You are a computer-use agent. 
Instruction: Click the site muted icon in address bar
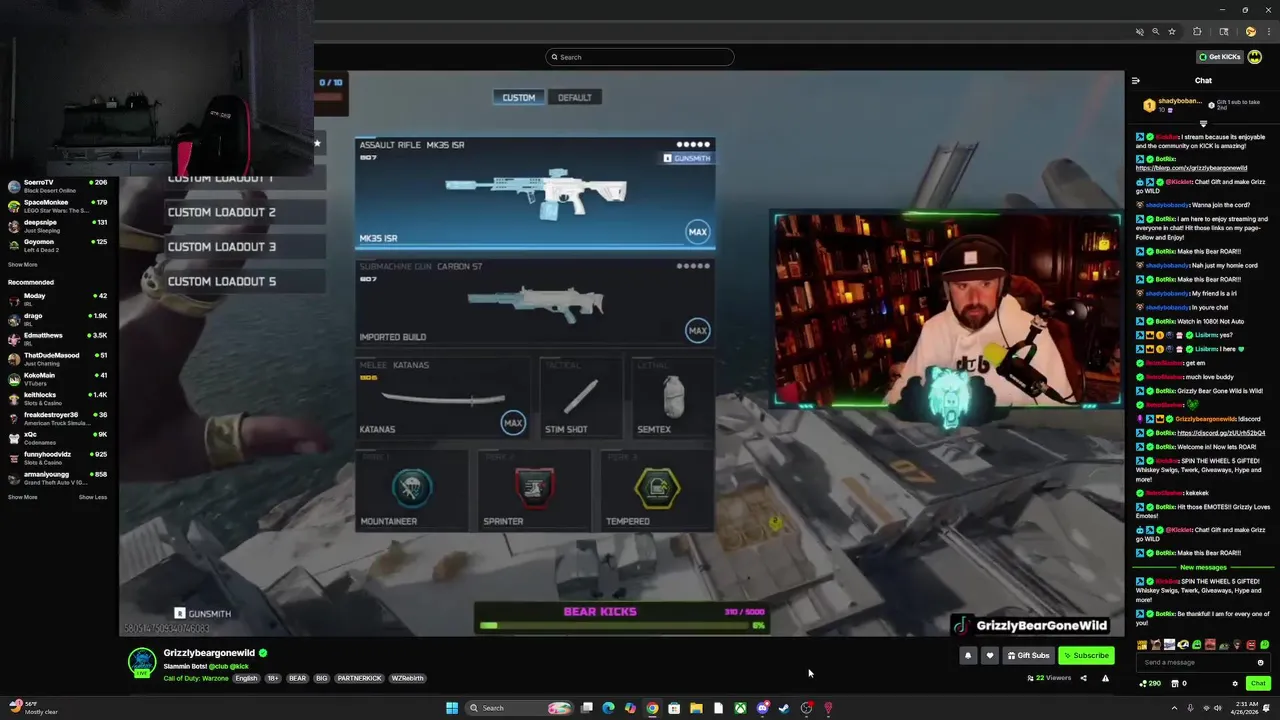(x=1139, y=32)
